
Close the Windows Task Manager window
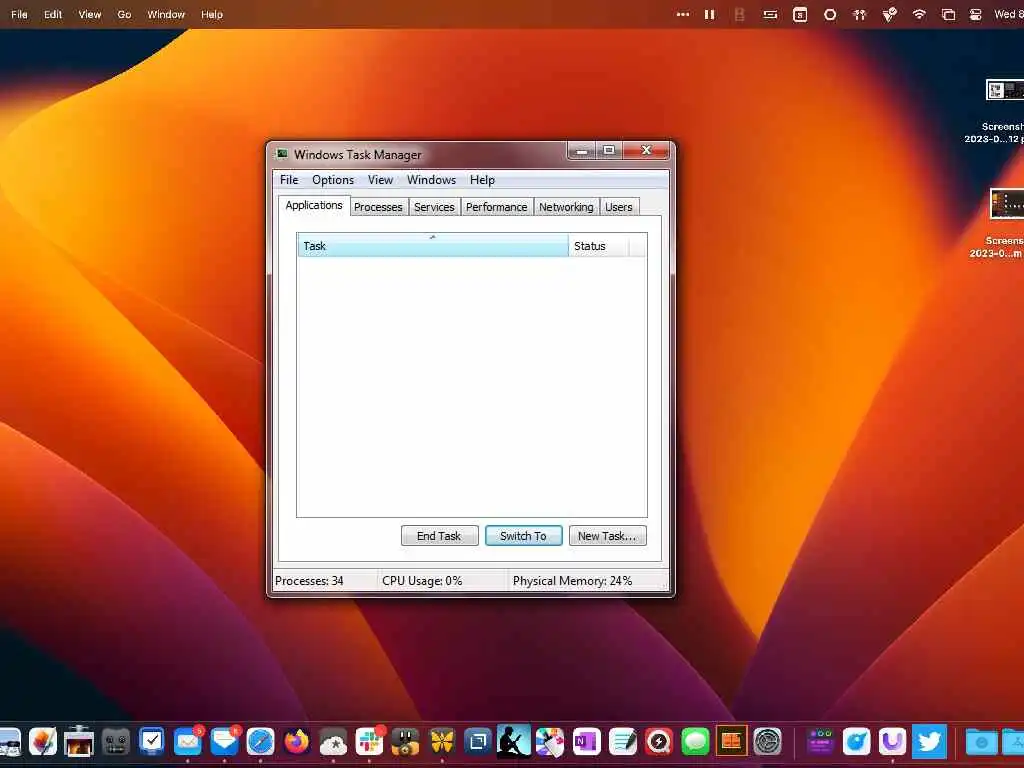646,151
